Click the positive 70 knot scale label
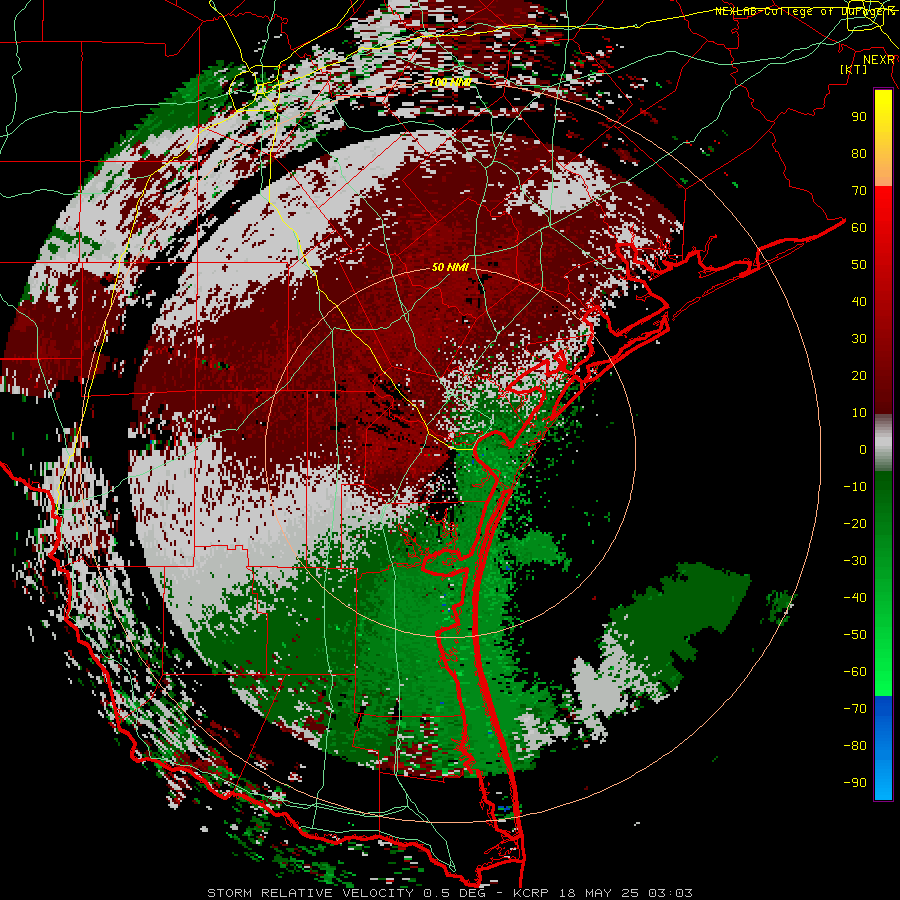 (x=859, y=191)
